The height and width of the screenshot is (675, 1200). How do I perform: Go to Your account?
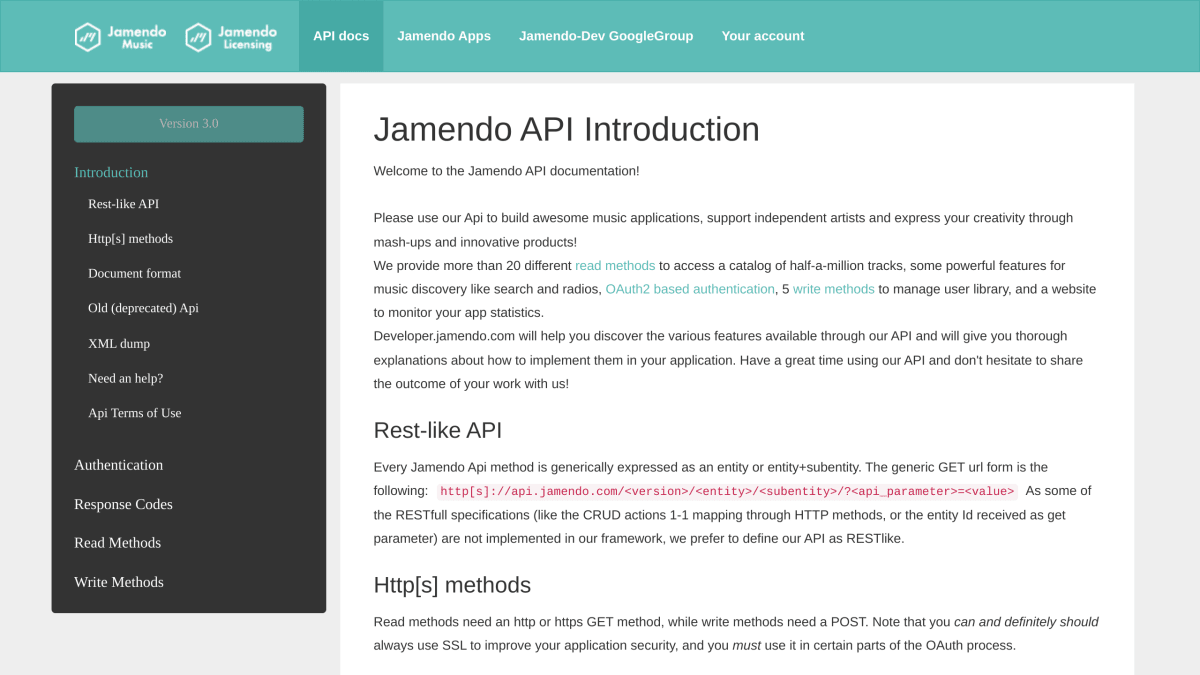[x=763, y=36]
